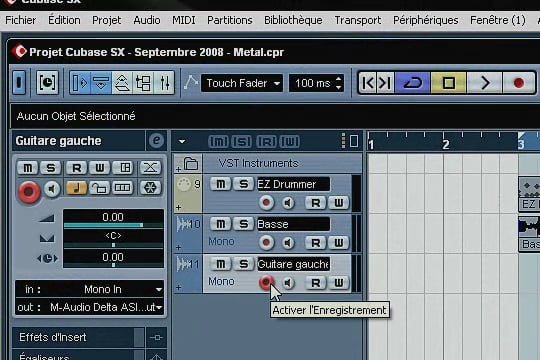Adjust the track delay slider 0.00
This screenshot has width=540, height=360.
(x=113, y=259)
